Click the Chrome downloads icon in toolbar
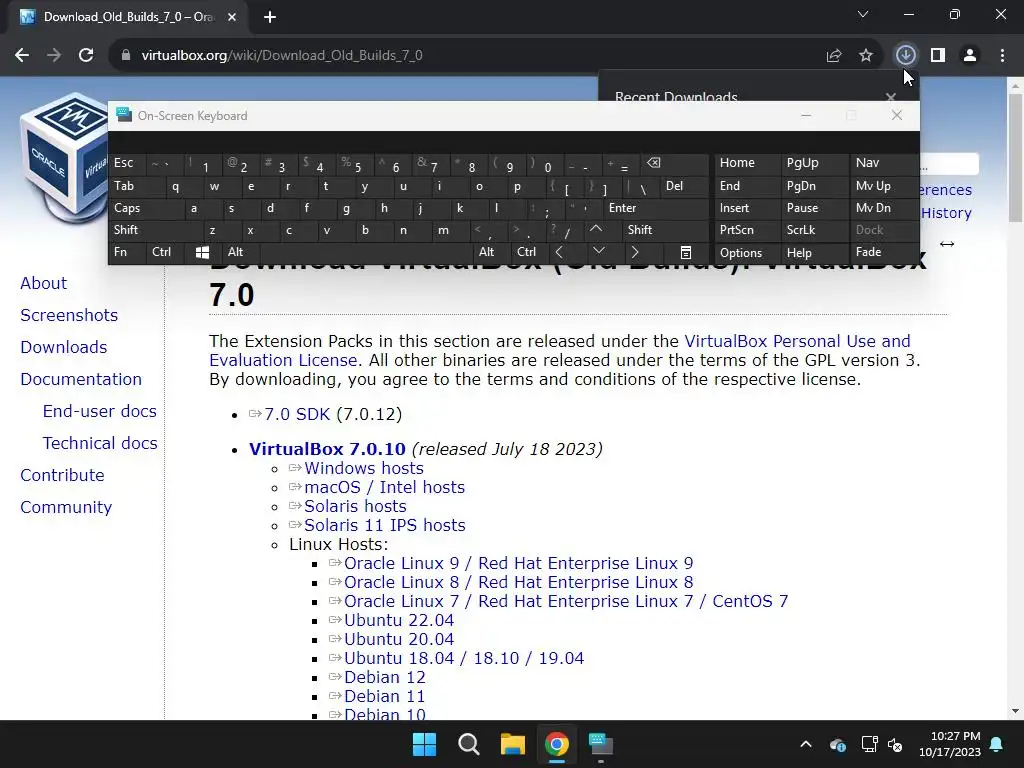Viewport: 1024px width, 768px height. 905,55
